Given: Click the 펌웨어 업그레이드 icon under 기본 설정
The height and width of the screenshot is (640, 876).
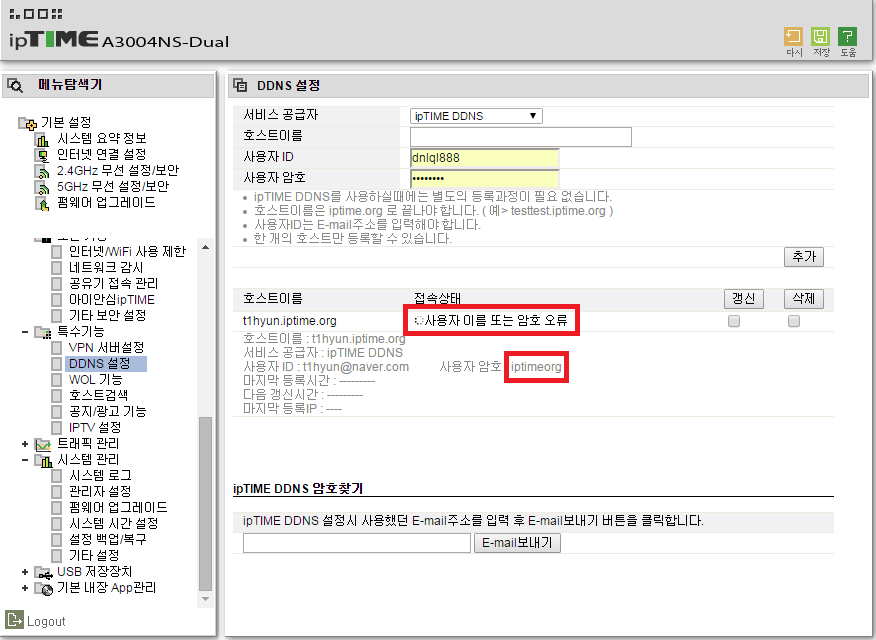Looking at the screenshot, I should point(42,203).
